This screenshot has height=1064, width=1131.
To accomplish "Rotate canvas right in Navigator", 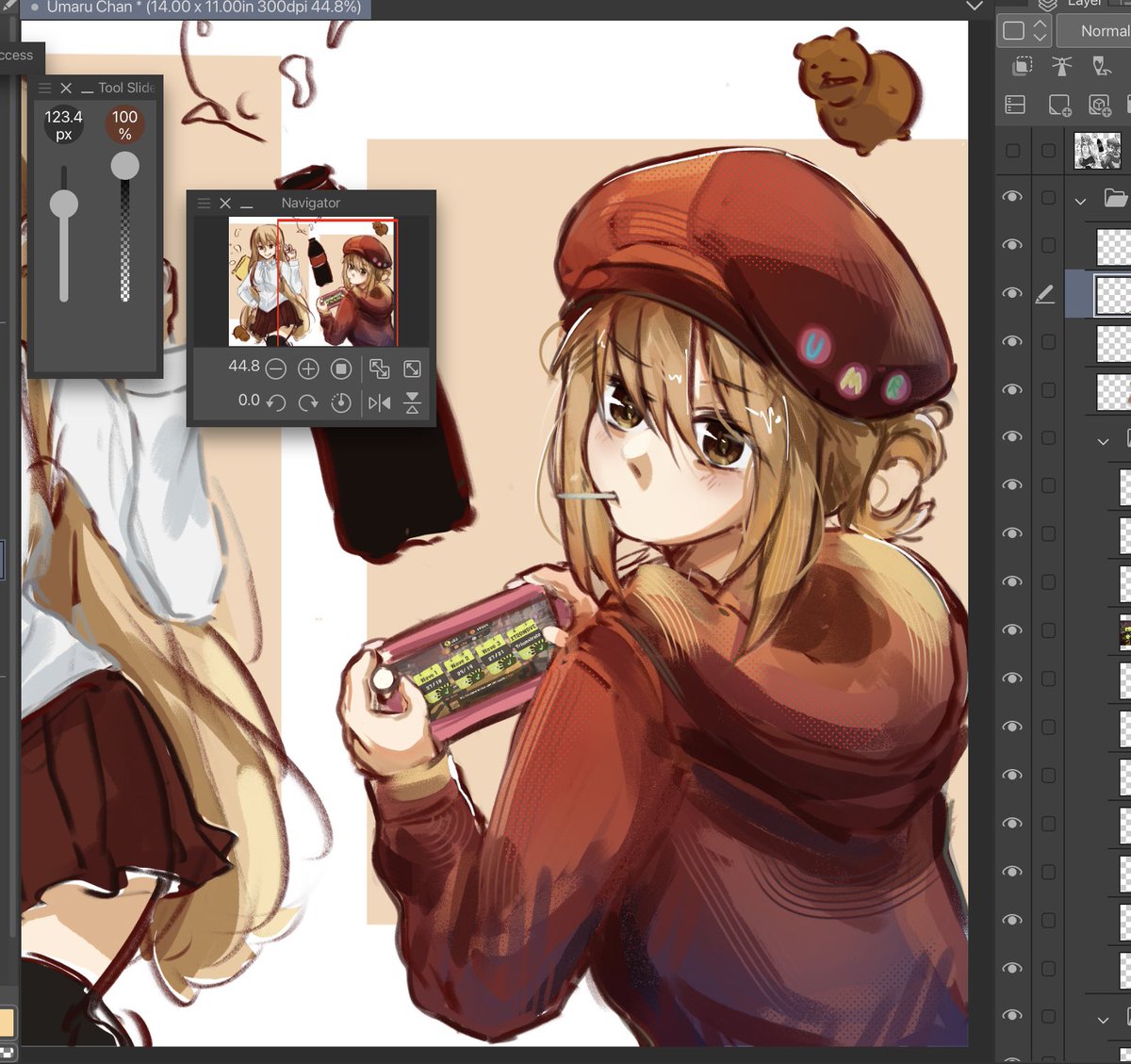I will (x=308, y=403).
